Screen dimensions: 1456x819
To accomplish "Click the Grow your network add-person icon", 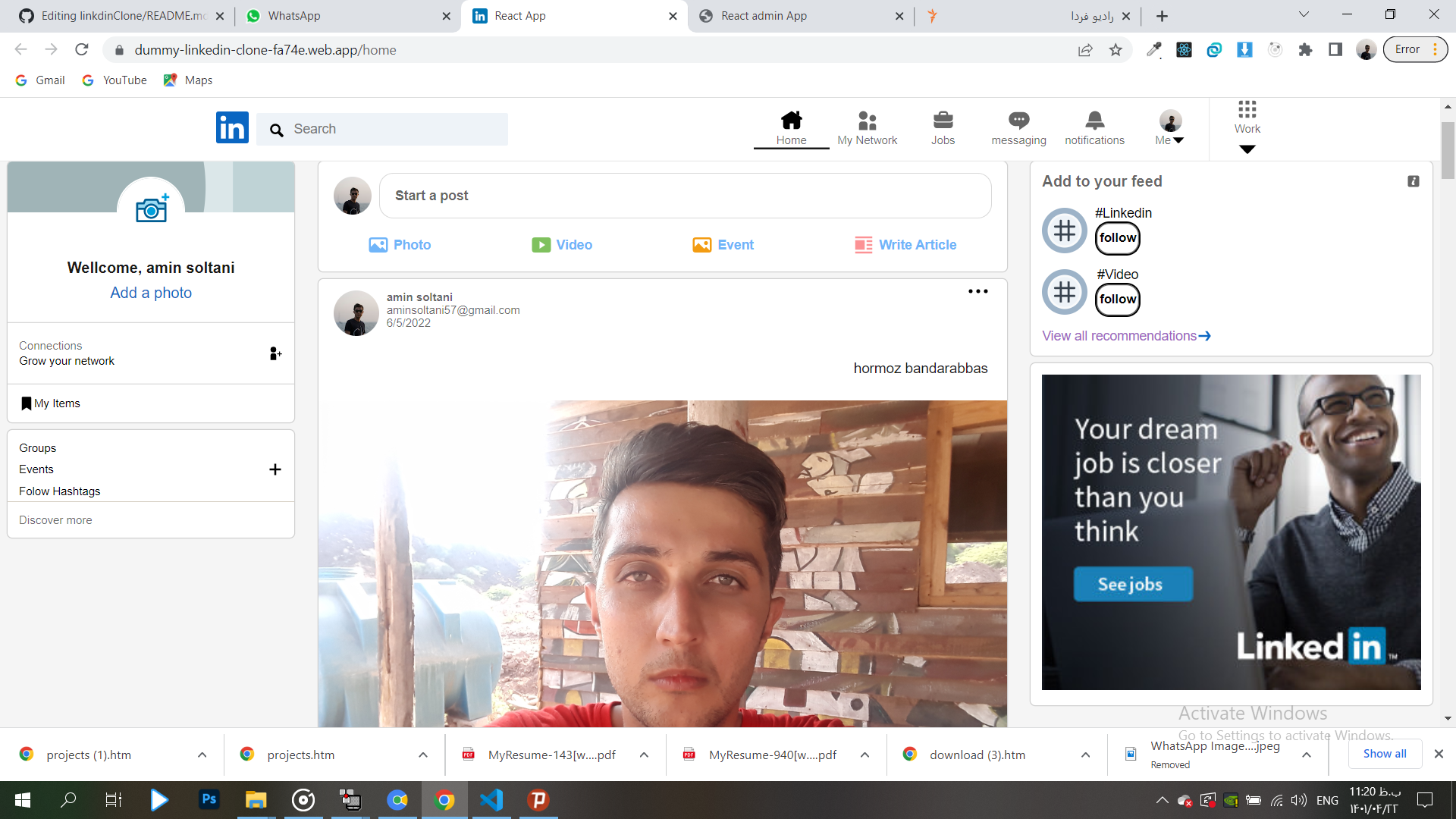I will click(275, 353).
